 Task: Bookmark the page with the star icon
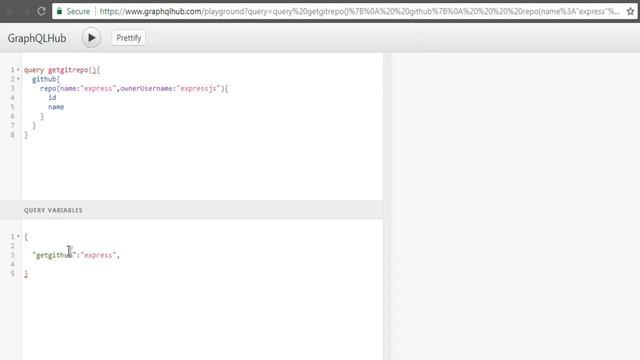pos(630,11)
